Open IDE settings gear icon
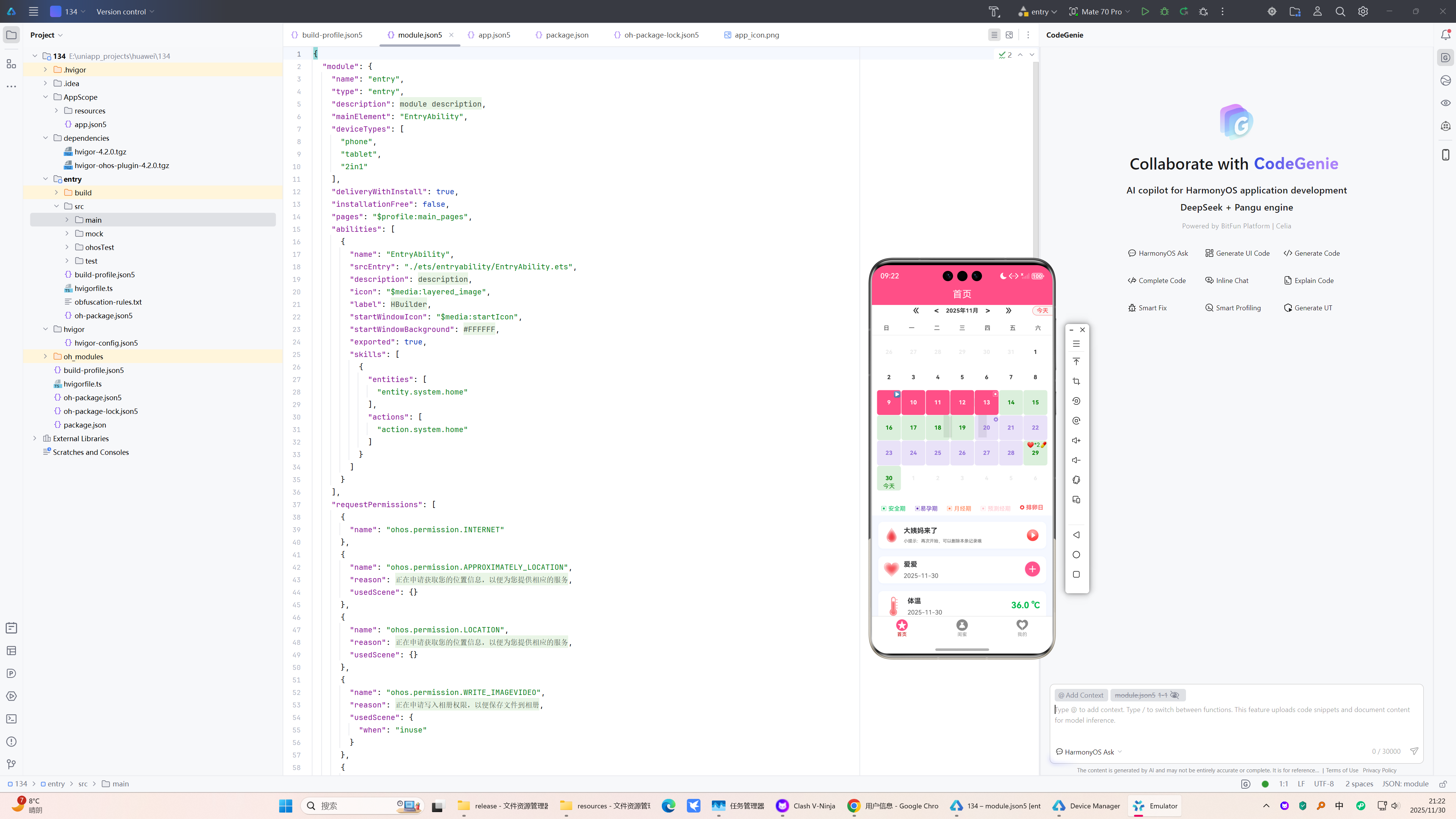This screenshot has width=1456, height=819. click(1363, 11)
